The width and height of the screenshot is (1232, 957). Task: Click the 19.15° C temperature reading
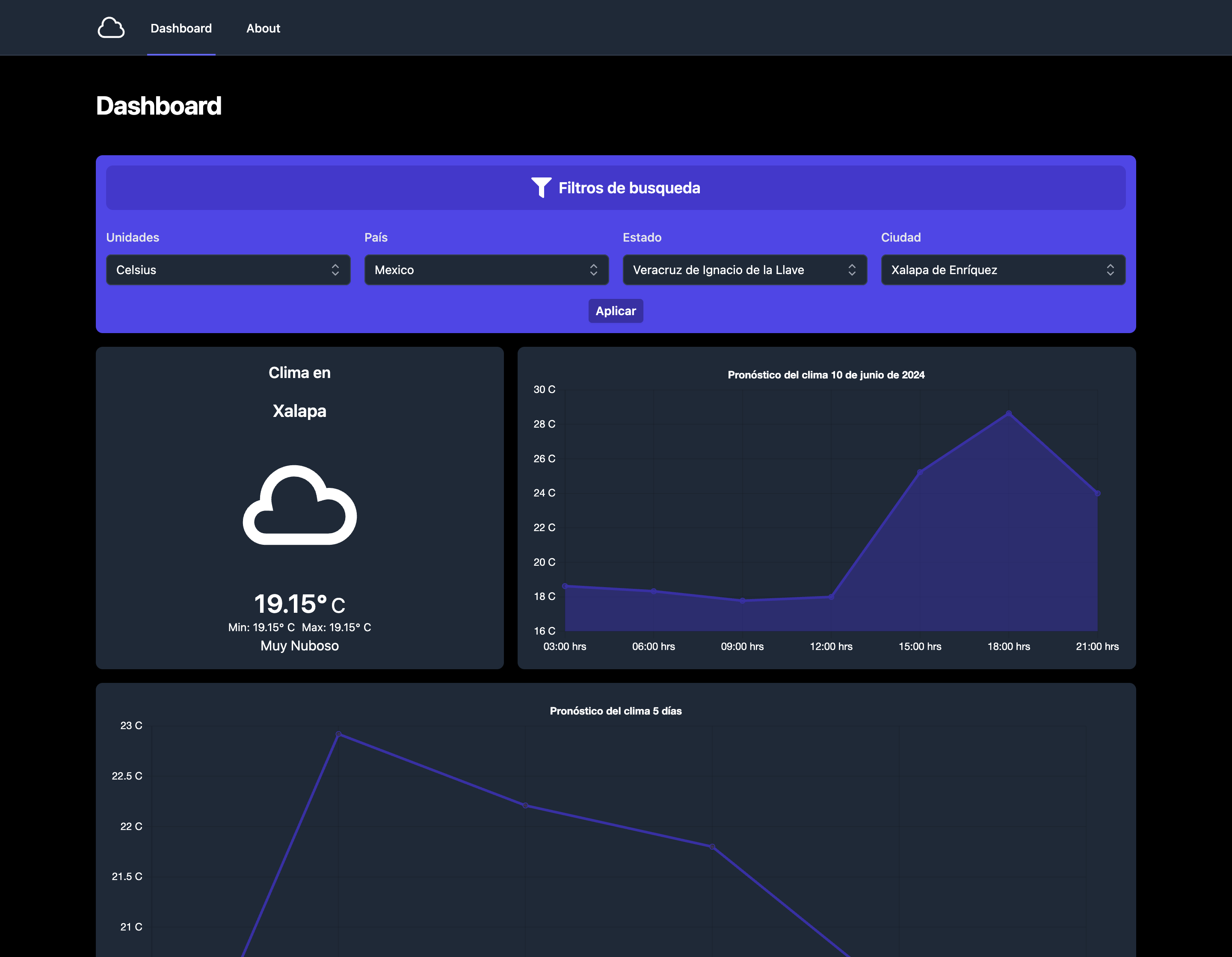299,604
